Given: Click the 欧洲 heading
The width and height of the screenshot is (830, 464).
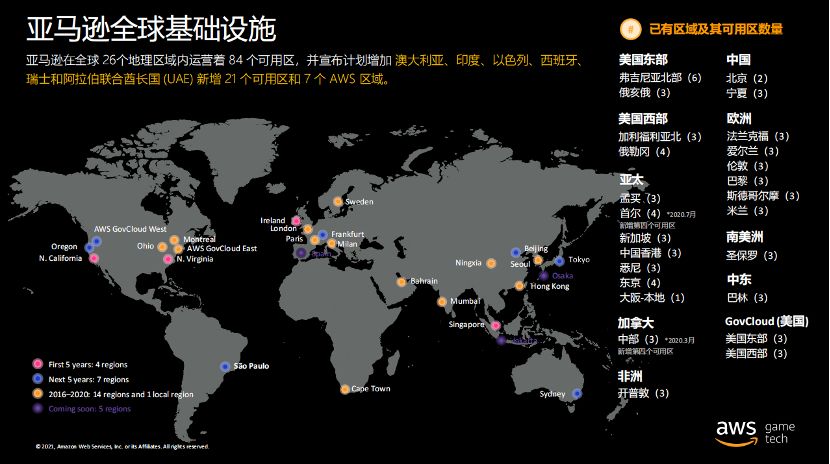Looking at the screenshot, I should (x=739, y=118).
